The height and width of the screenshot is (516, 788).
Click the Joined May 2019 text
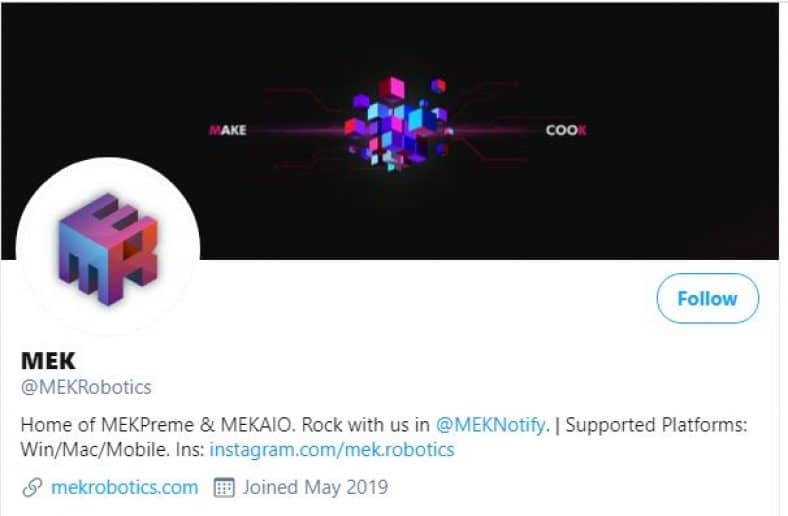click(x=315, y=487)
